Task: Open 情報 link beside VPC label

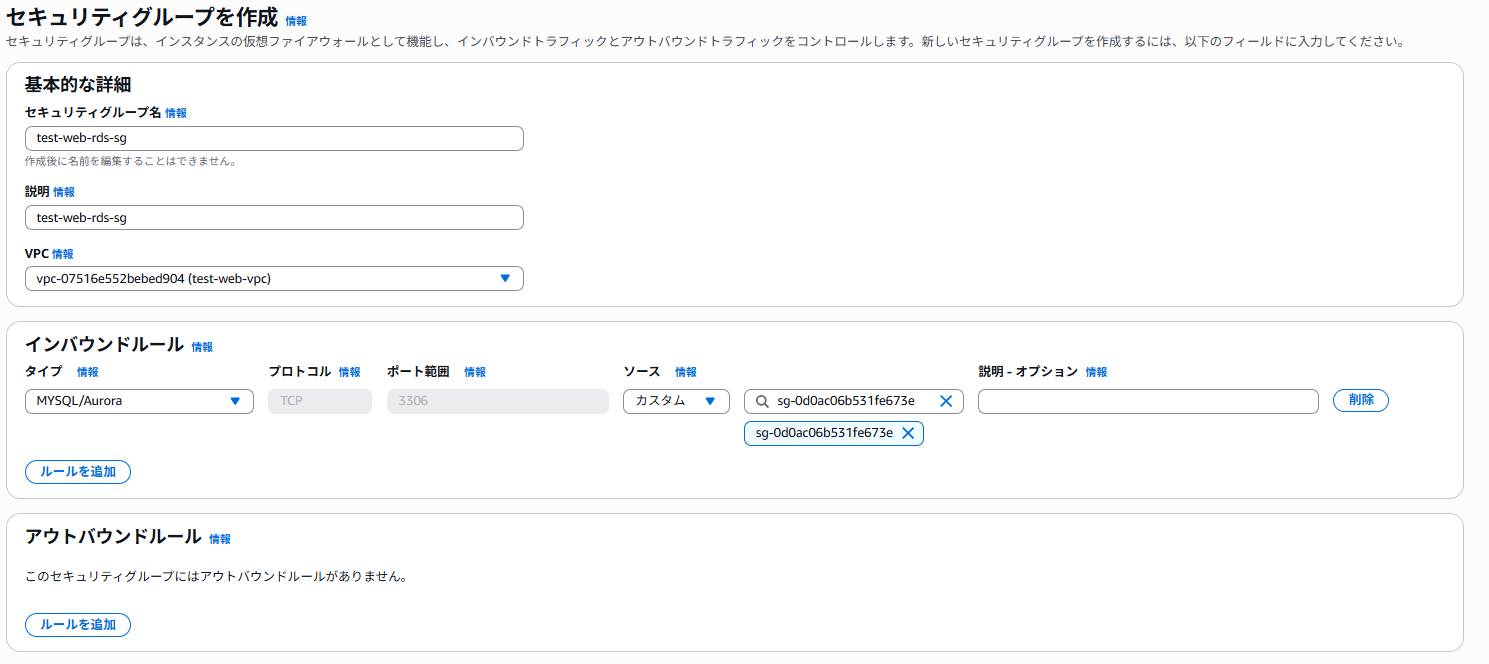Action: (63, 255)
